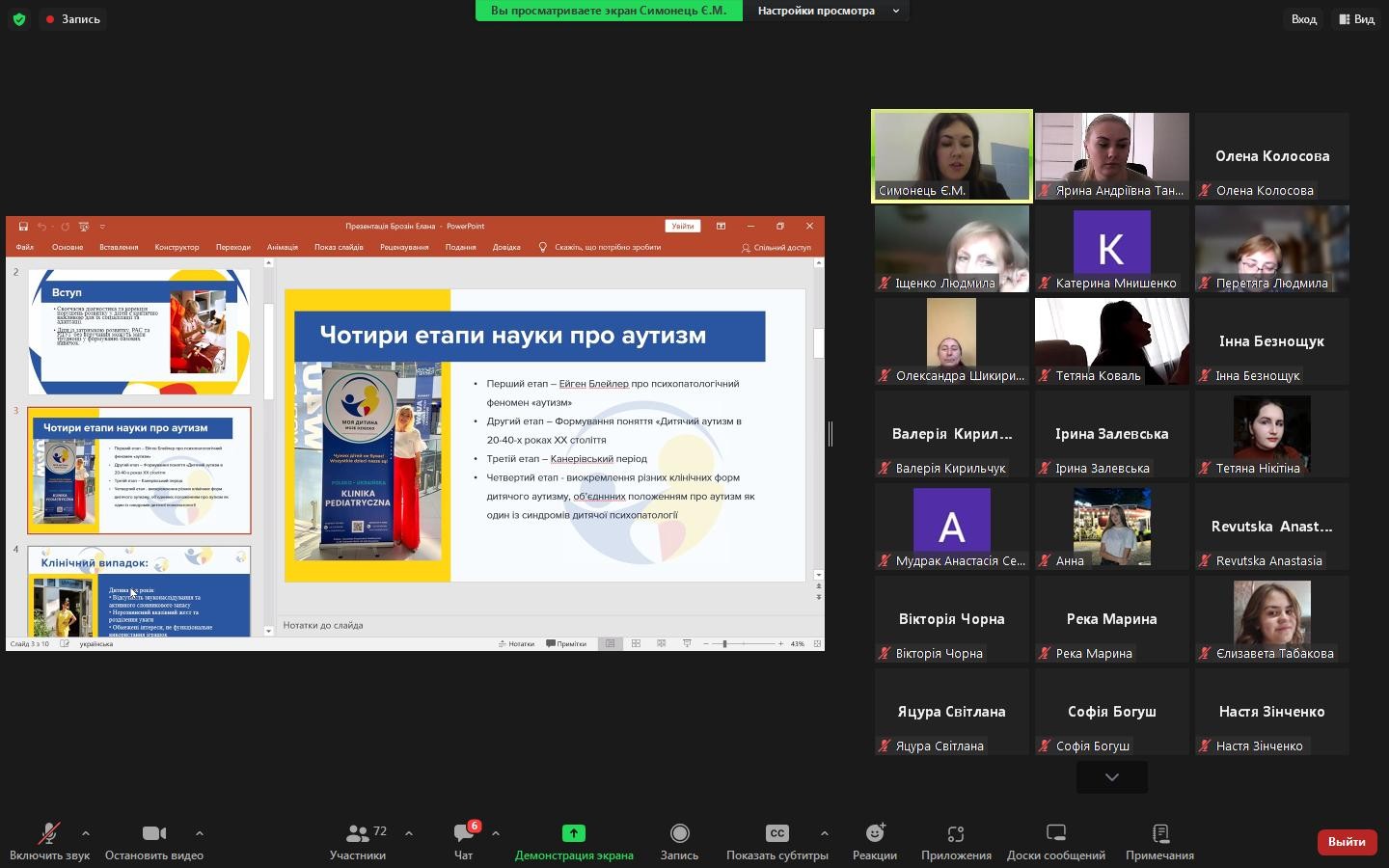Click the PowerPoint Undo icon
This screenshot has width=1389, height=868.
coord(41,227)
